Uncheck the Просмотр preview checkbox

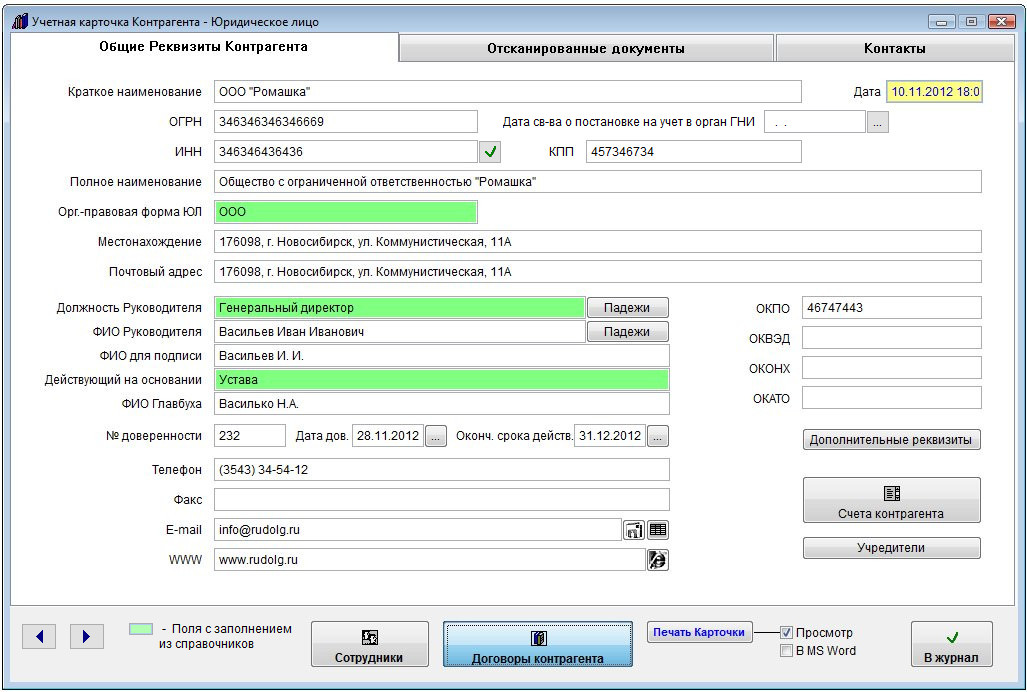click(x=787, y=632)
